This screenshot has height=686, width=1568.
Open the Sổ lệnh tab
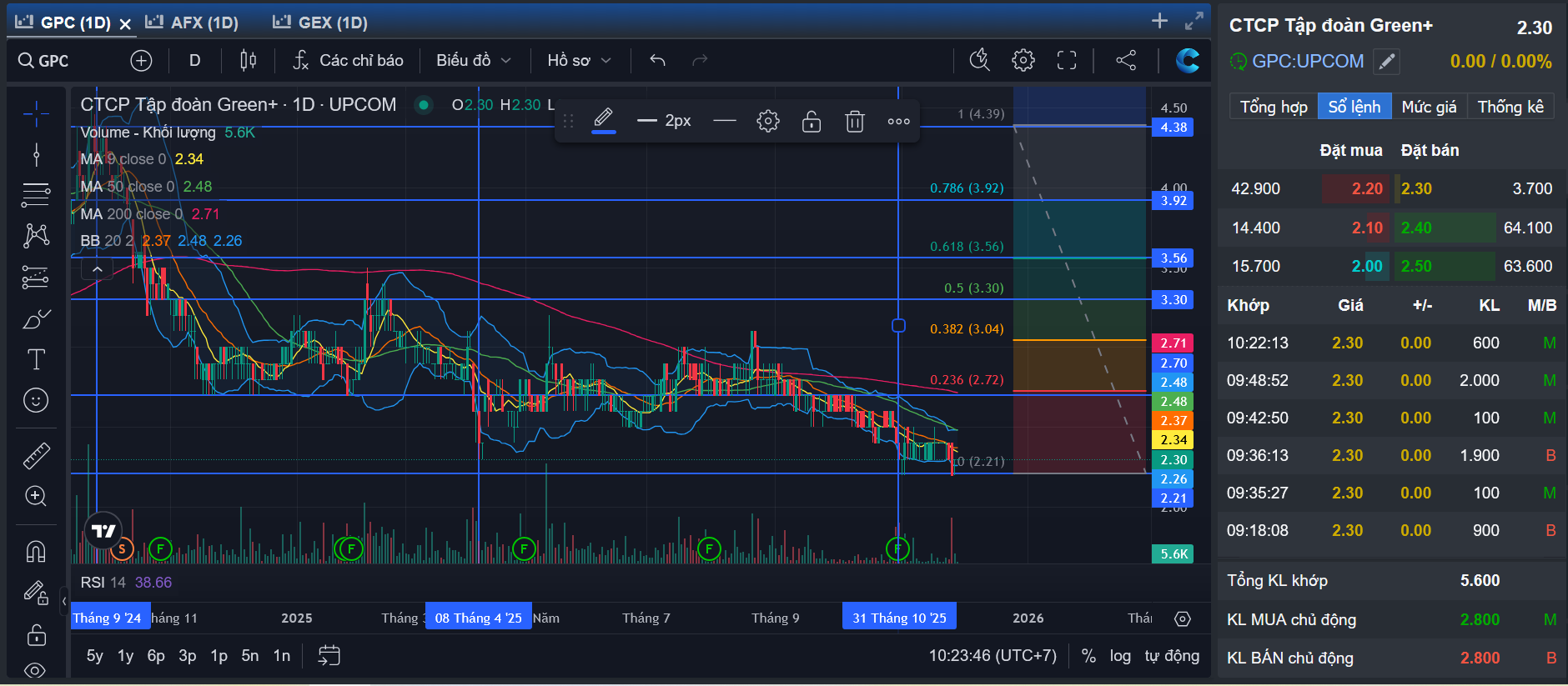click(x=1354, y=107)
